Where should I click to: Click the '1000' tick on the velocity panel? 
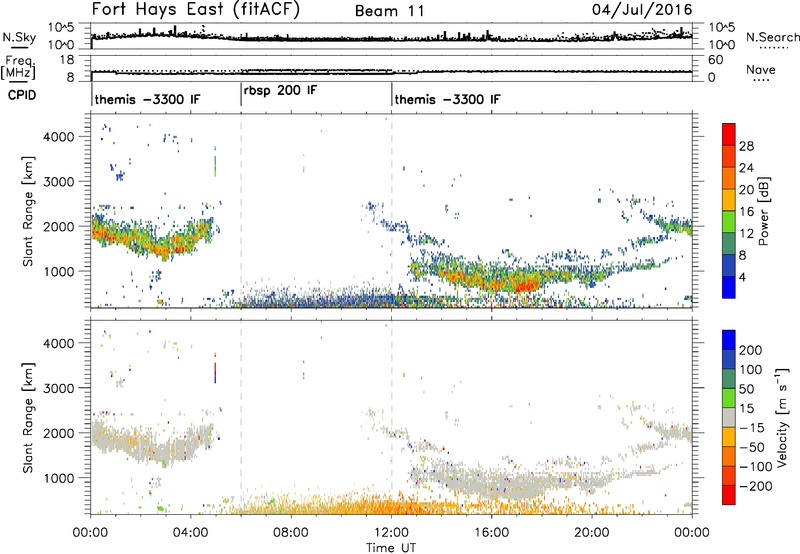tap(58, 478)
